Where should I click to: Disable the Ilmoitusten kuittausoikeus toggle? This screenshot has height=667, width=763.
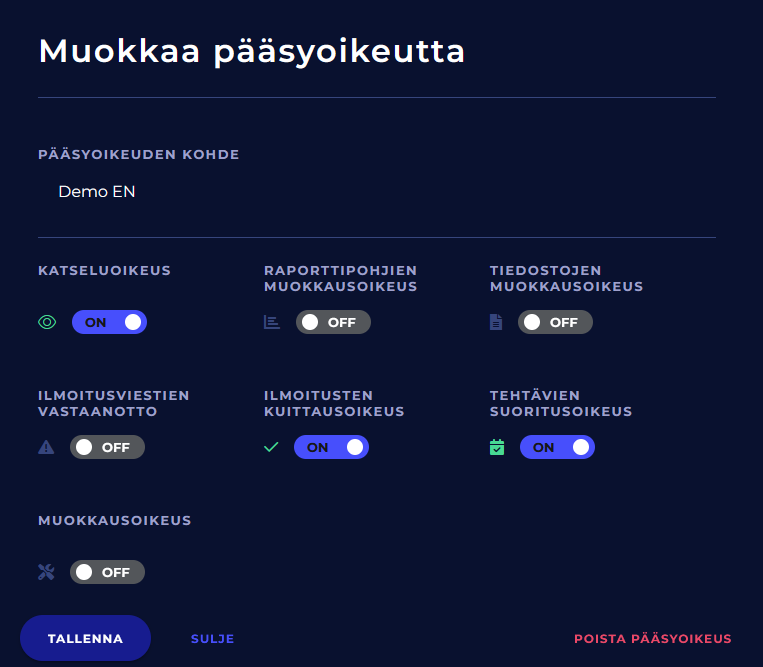(x=331, y=447)
